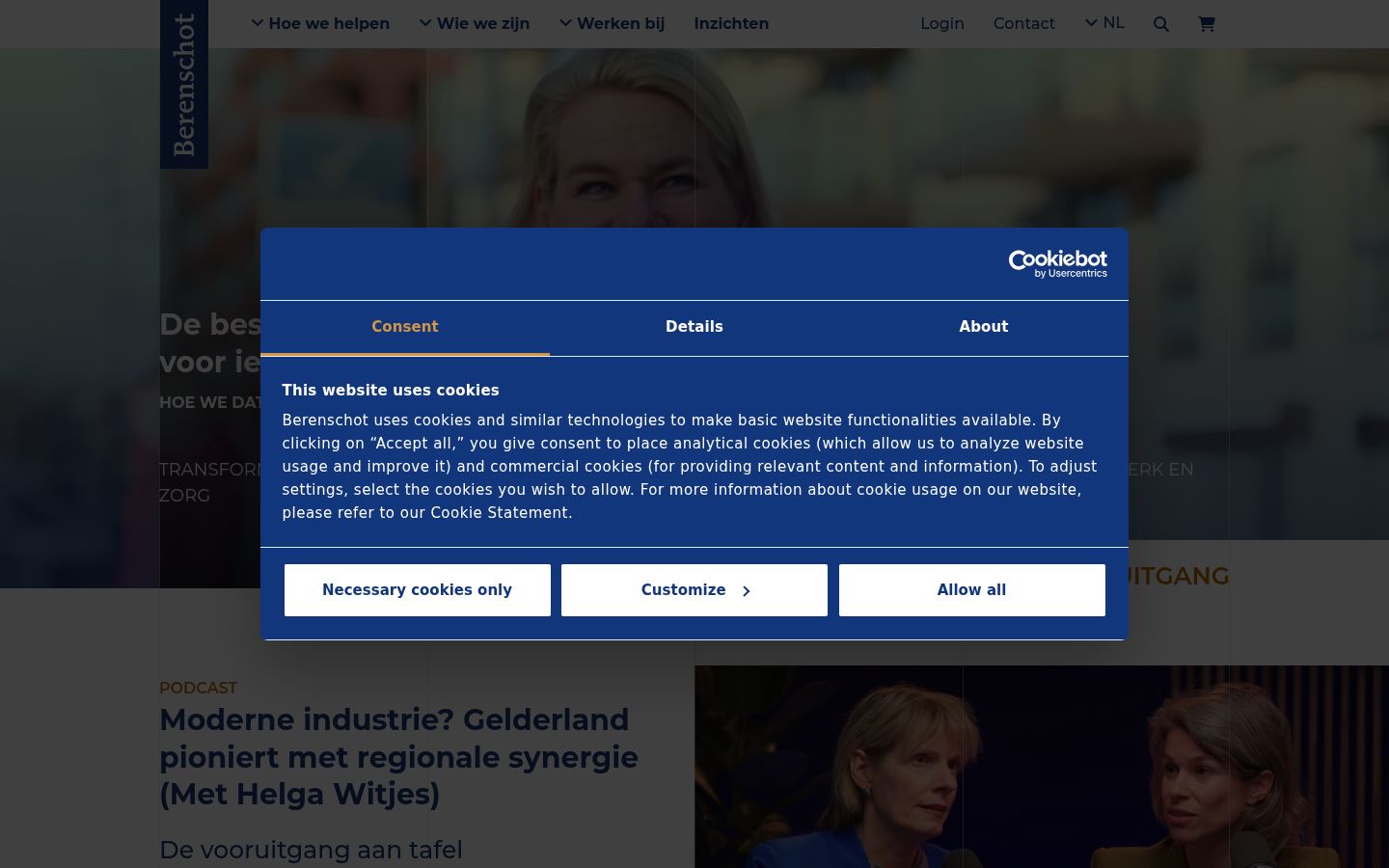1389x868 pixels.
Task: Open the Moderne industrie podcast headline
Action: click(398, 757)
